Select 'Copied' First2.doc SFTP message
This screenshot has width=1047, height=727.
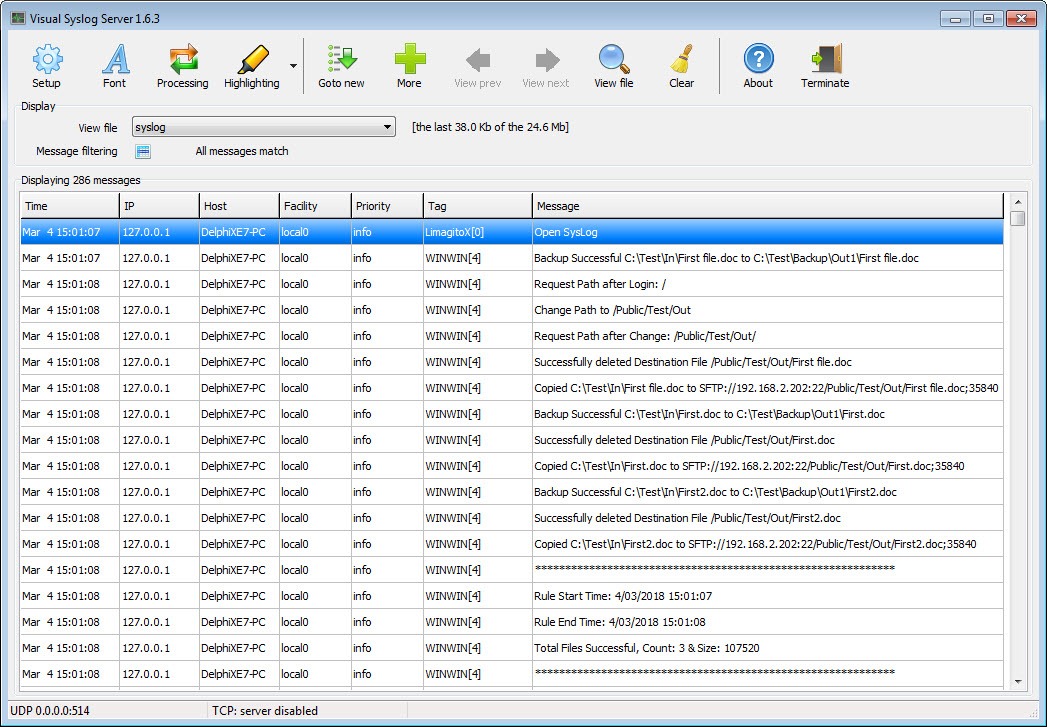(x=755, y=545)
